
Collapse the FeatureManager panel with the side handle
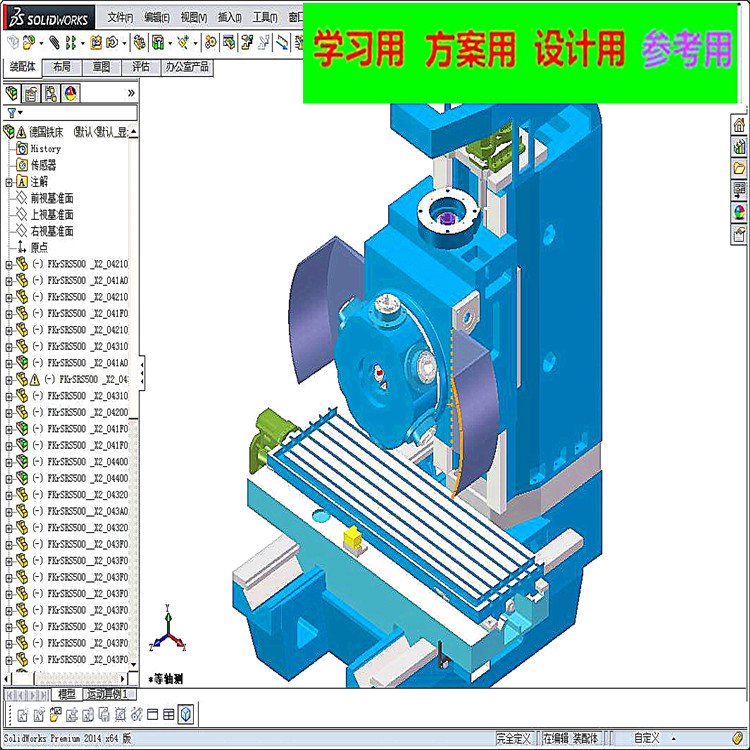point(142,373)
